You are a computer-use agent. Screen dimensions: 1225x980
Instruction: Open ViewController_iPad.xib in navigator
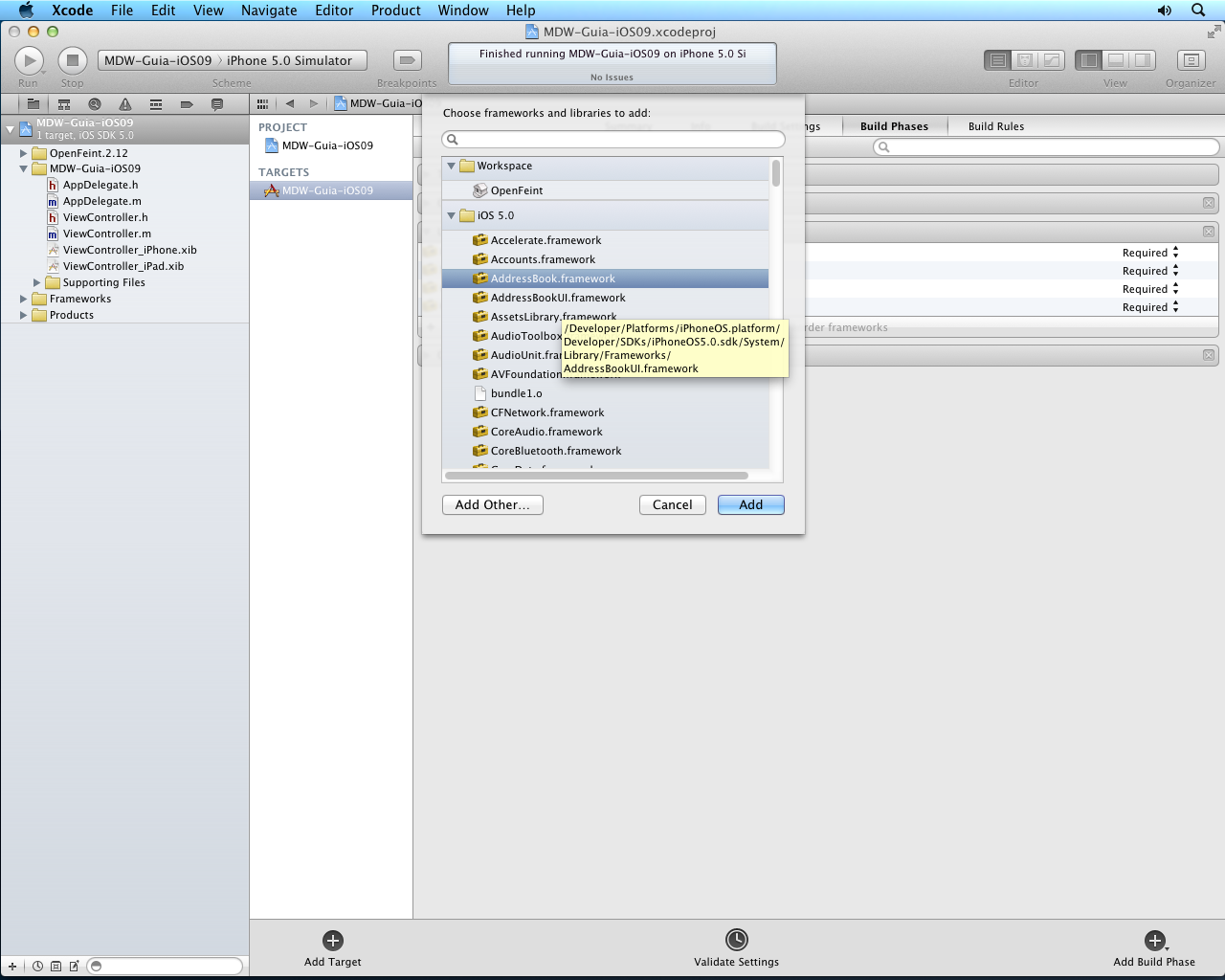pyautogui.click(x=122, y=266)
